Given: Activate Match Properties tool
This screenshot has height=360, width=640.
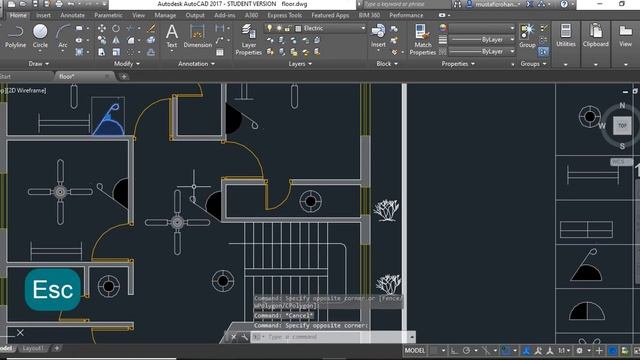Looking at the screenshot, I should coord(422,39).
